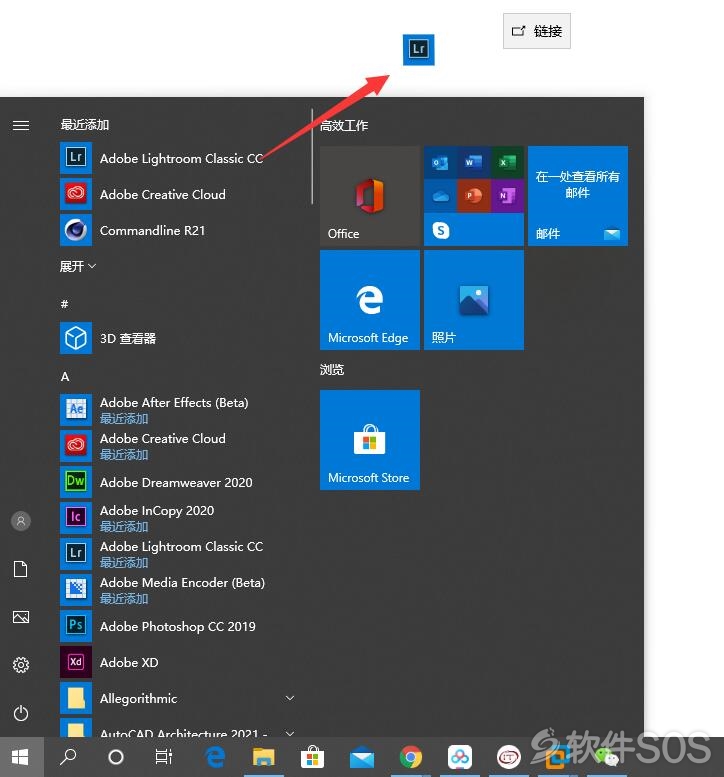Image resolution: width=724 pixels, height=777 pixels.
Task: Open Mail from the taskbar
Action: 362,757
